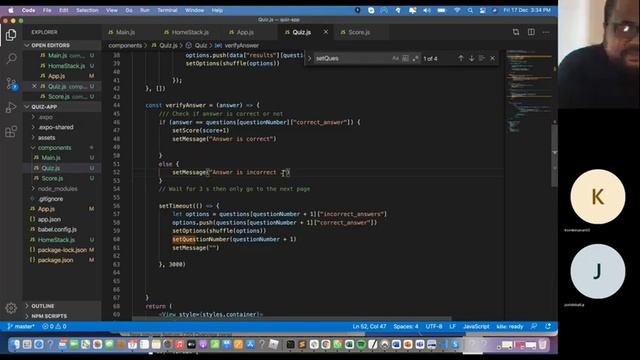Expand the Outline section
640x360 pixels.
tap(62, 306)
